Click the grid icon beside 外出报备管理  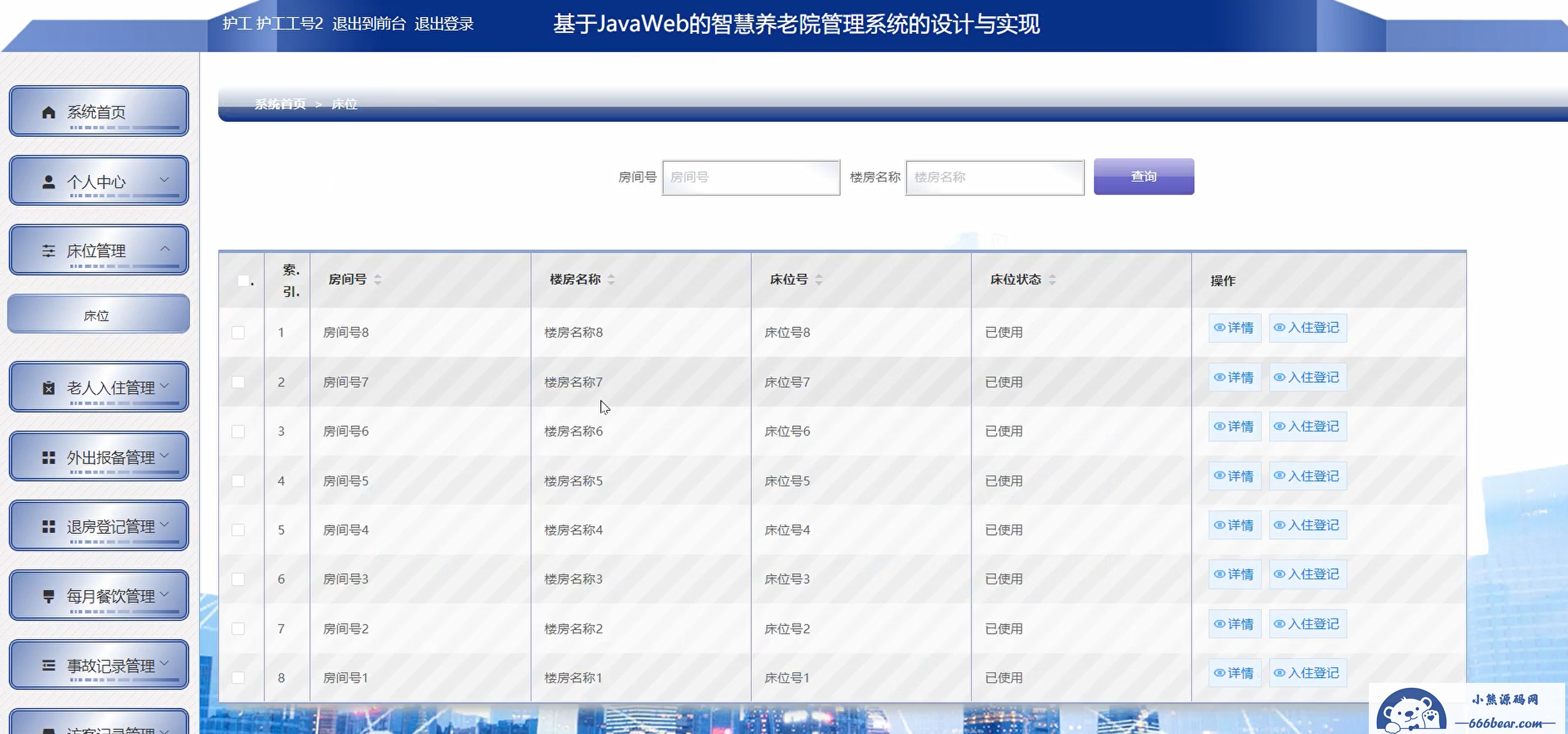49,458
